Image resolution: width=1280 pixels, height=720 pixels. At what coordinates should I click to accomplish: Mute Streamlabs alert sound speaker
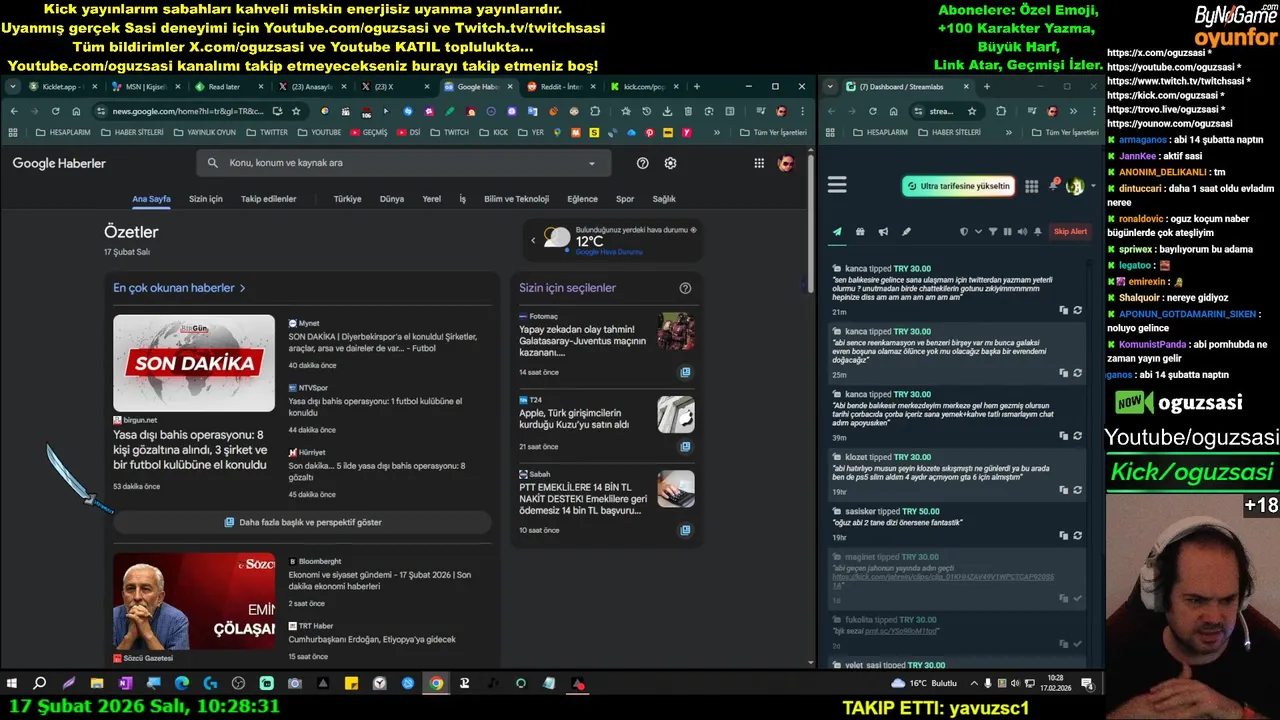click(x=1021, y=231)
